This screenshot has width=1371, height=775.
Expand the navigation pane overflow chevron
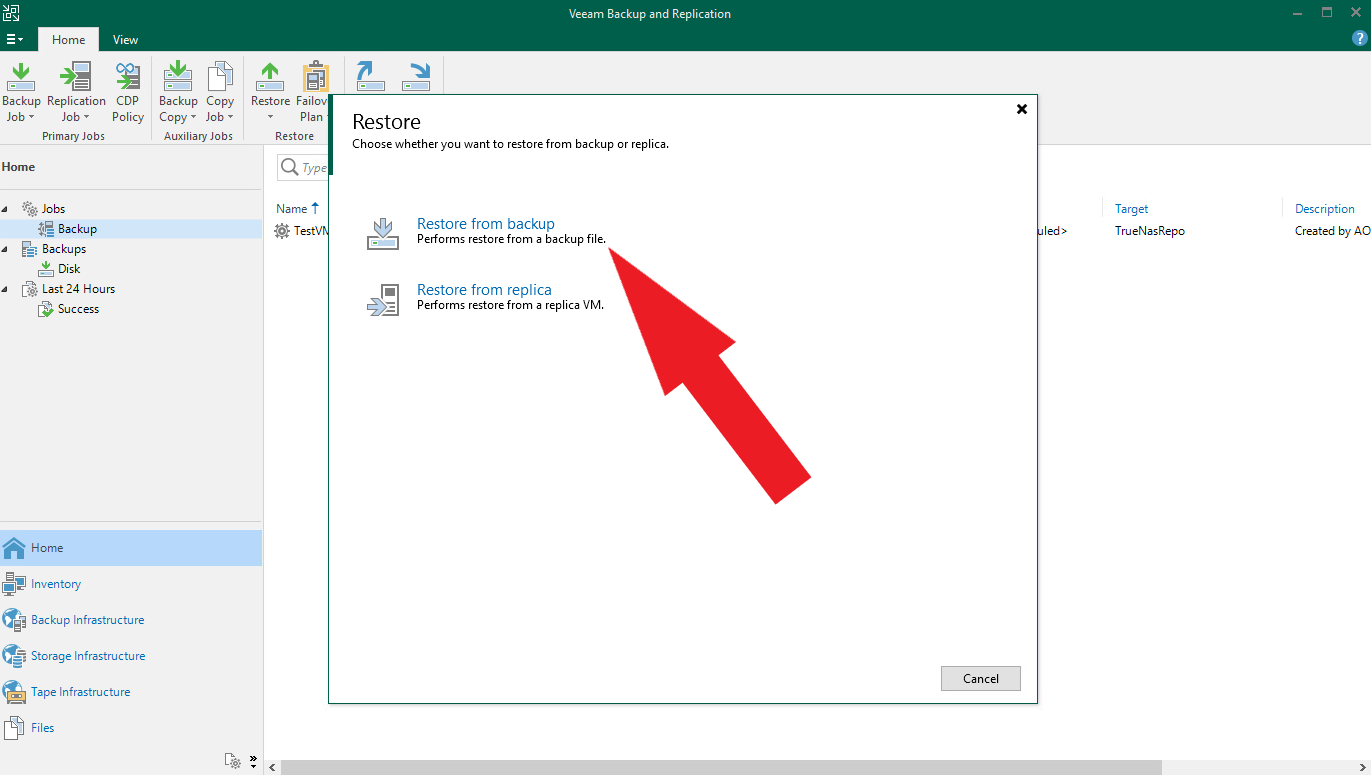(253, 760)
